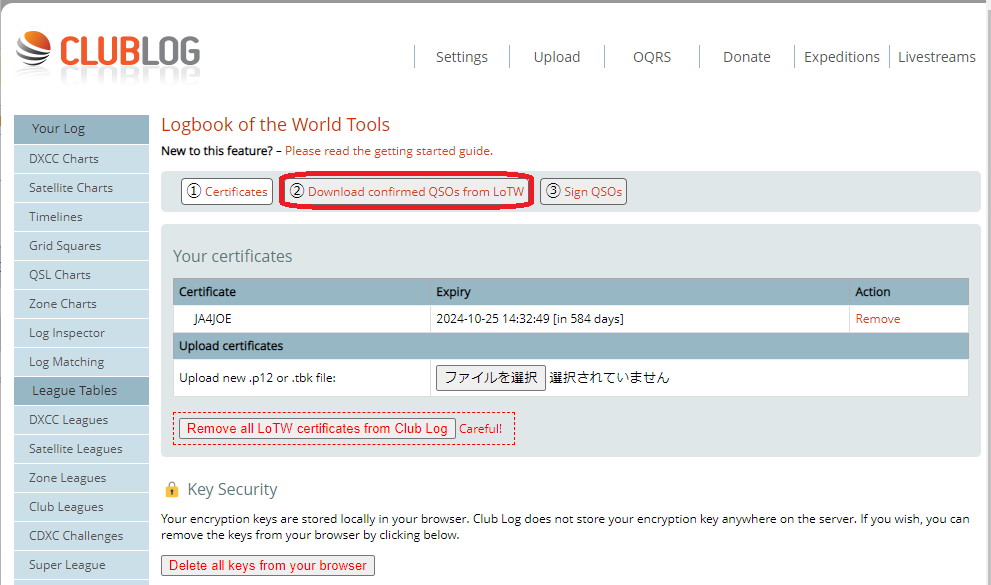Open QSL Charts in the sidebar
This screenshot has width=991, height=585.
[x=82, y=275]
